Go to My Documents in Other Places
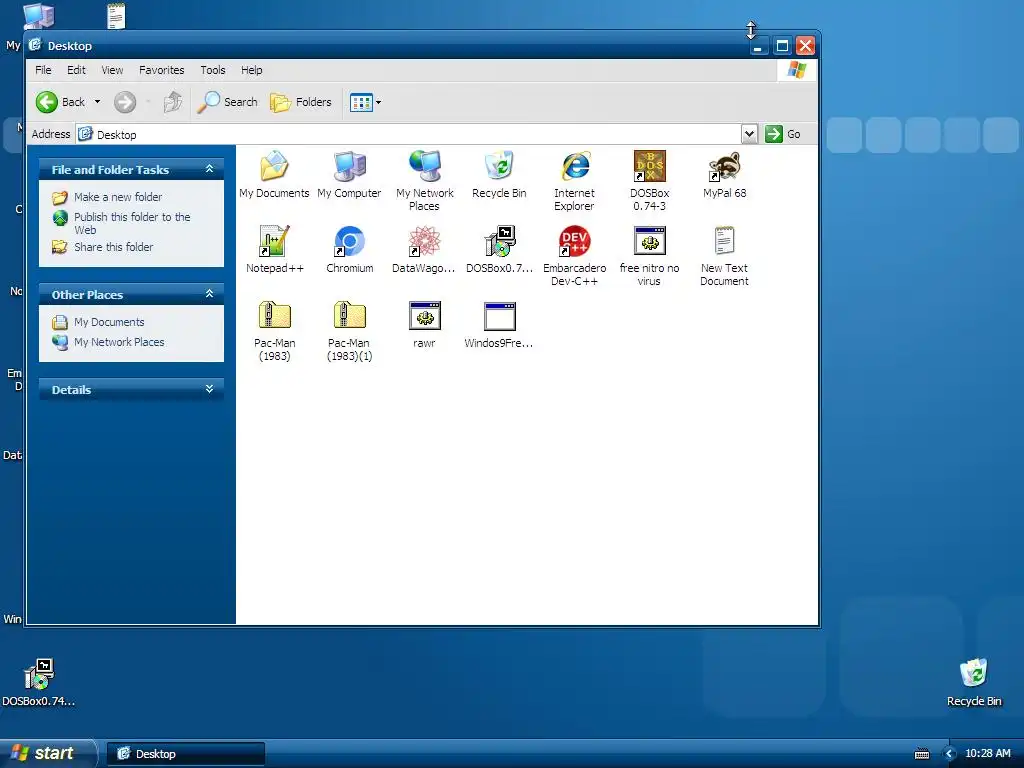This screenshot has width=1024, height=768. click(109, 322)
